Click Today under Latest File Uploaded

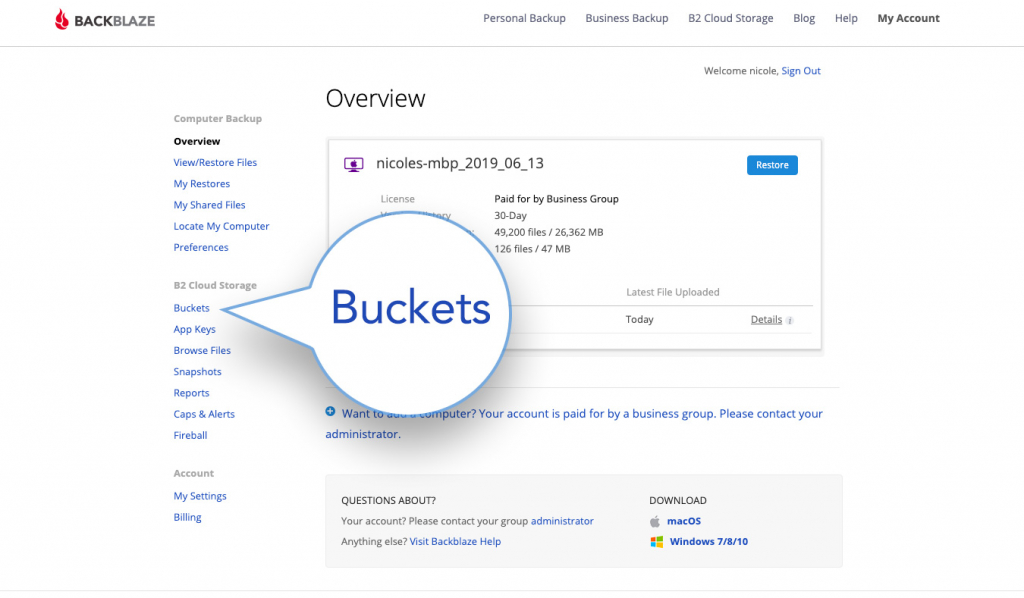click(x=639, y=320)
